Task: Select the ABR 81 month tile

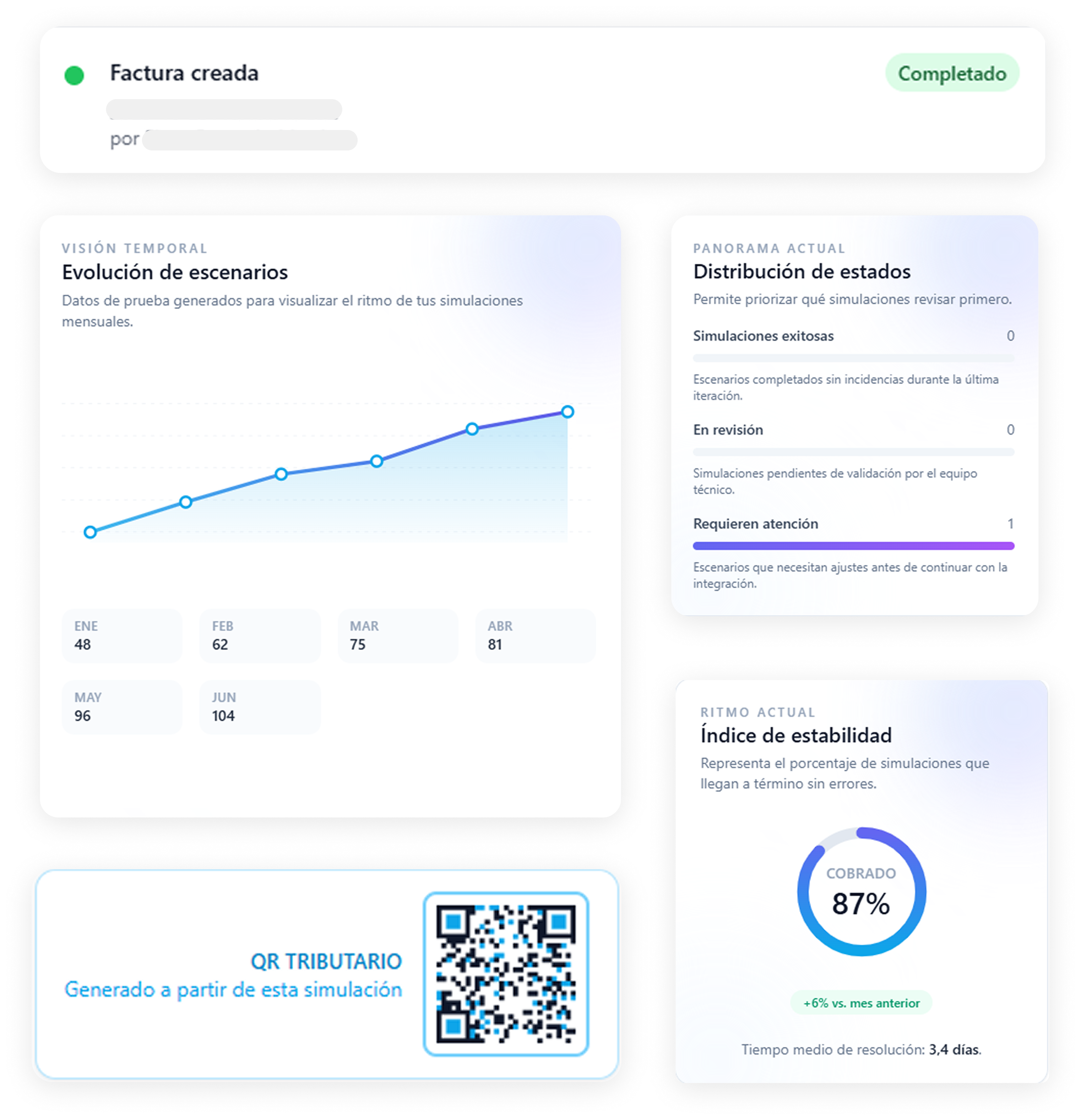Action: [536, 635]
